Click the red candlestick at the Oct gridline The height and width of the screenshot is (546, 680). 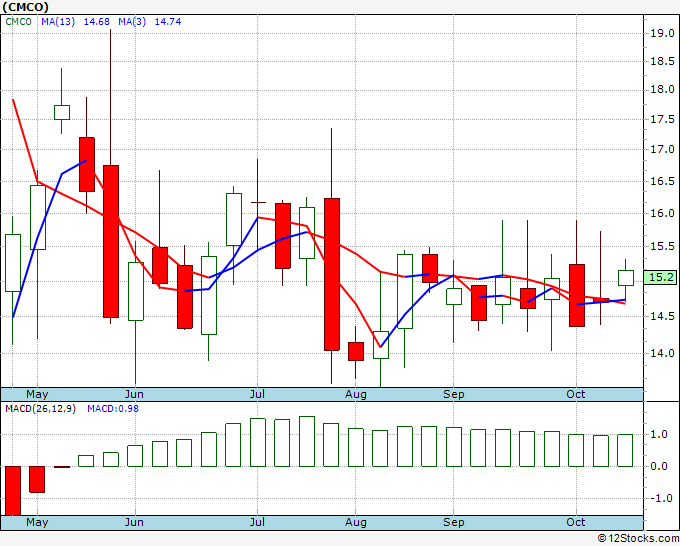click(x=577, y=295)
